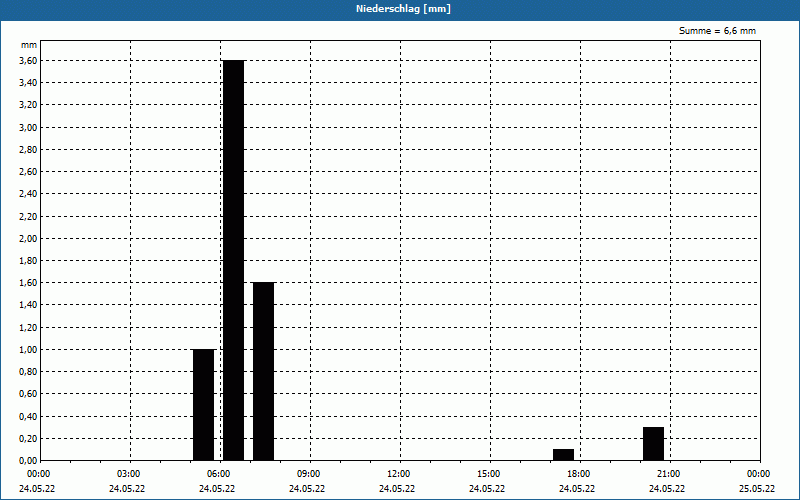Click the 1,80 y-axis label
This screenshot has height=500, width=800.
(x=28, y=261)
